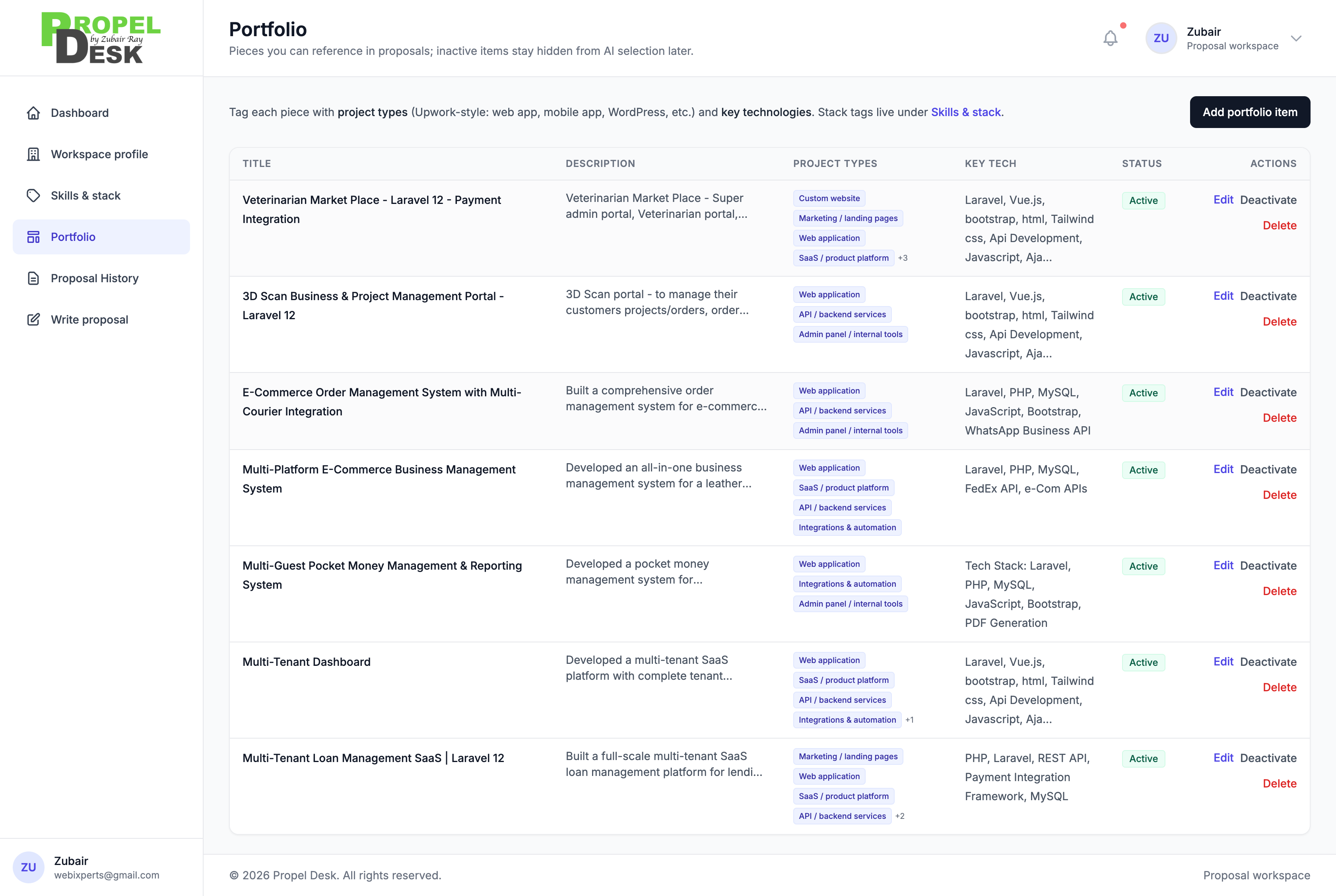Click the Proposal History document icon
The width and height of the screenshot is (1336, 896).
click(34, 278)
